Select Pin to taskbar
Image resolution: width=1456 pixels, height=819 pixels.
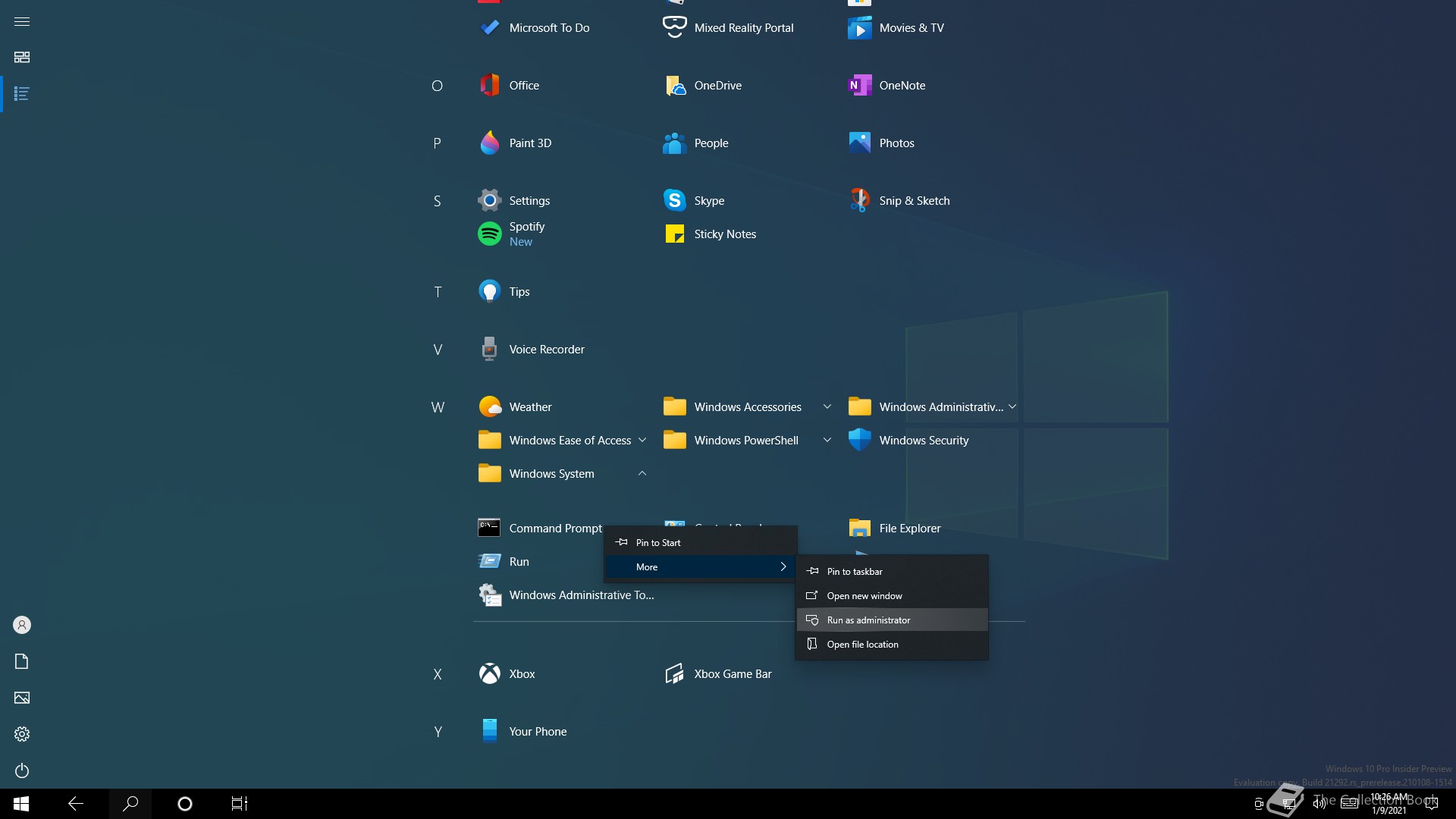(892, 572)
